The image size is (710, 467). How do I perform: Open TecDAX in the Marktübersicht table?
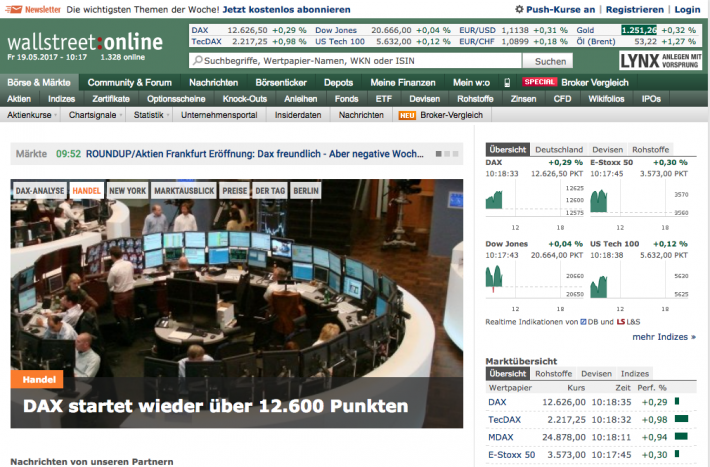(504, 419)
